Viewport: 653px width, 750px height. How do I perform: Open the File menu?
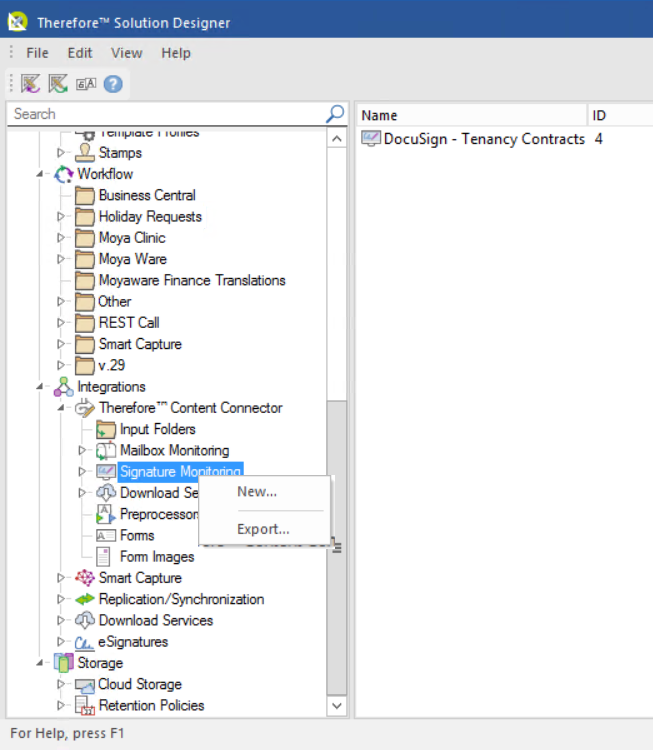[37, 53]
